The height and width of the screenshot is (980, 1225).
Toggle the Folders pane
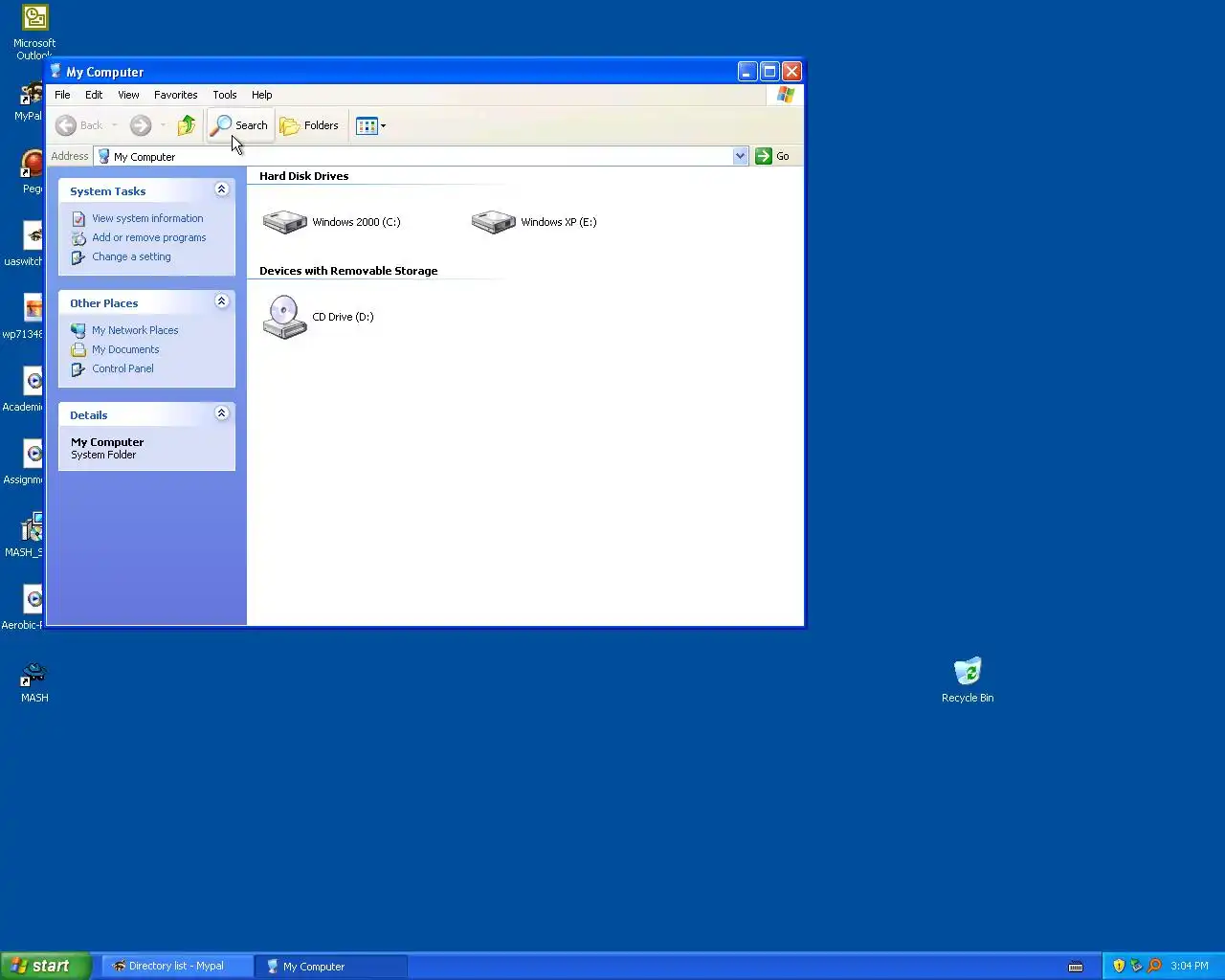309,125
